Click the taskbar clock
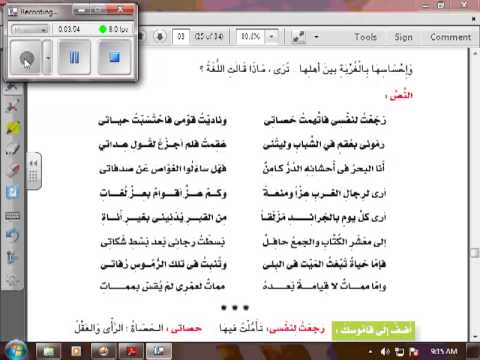The width and height of the screenshot is (480, 360). tap(444, 351)
